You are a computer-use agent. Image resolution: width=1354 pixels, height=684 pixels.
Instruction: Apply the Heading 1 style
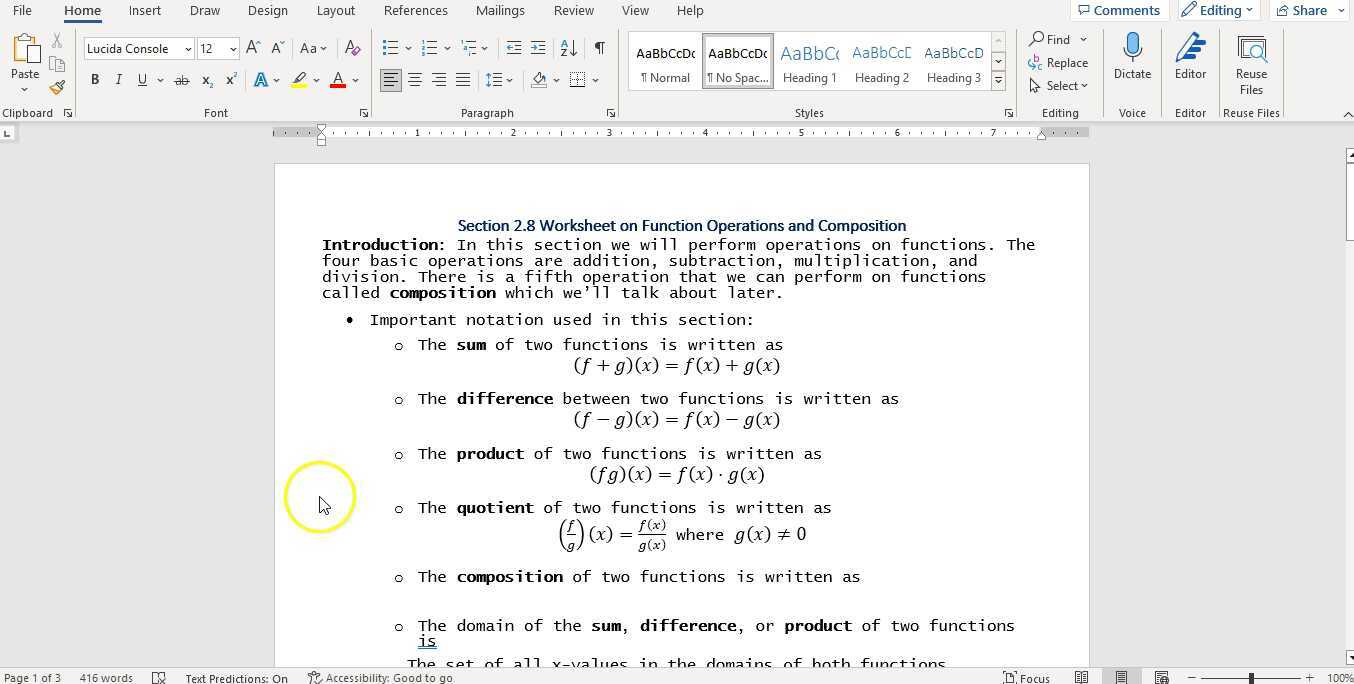(x=810, y=62)
